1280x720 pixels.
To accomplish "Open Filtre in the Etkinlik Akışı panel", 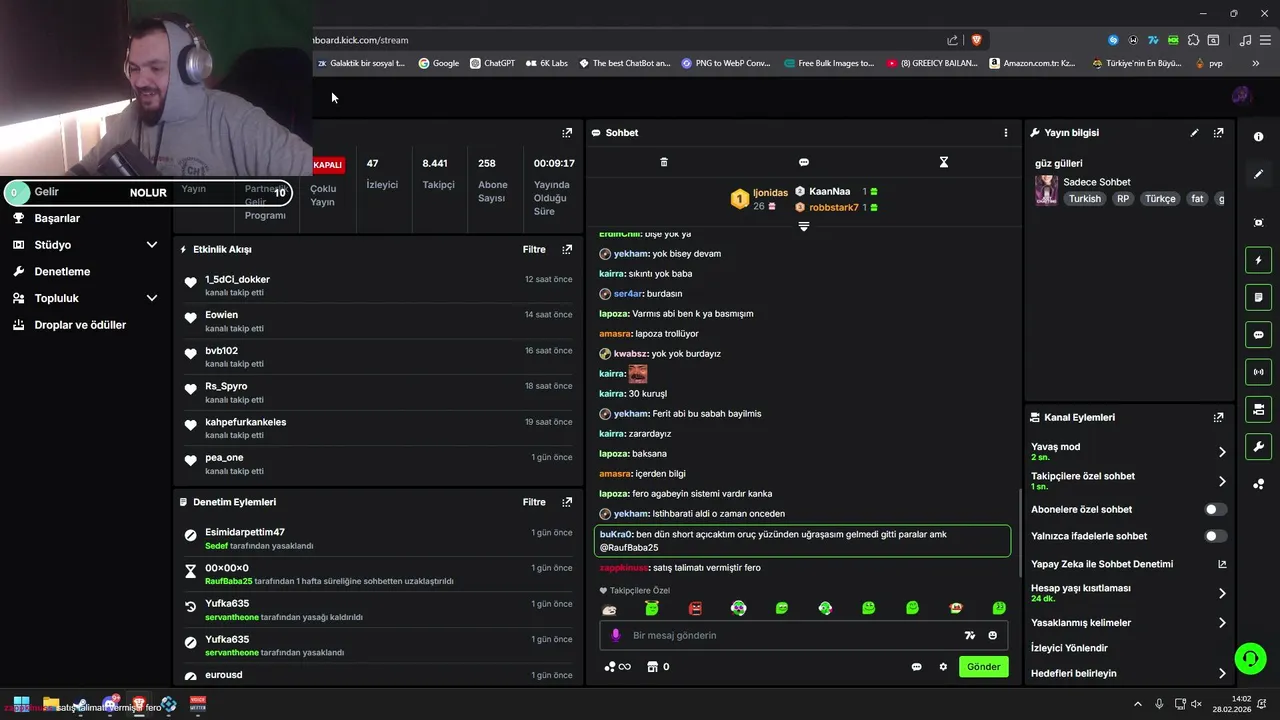I will [534, 249].
